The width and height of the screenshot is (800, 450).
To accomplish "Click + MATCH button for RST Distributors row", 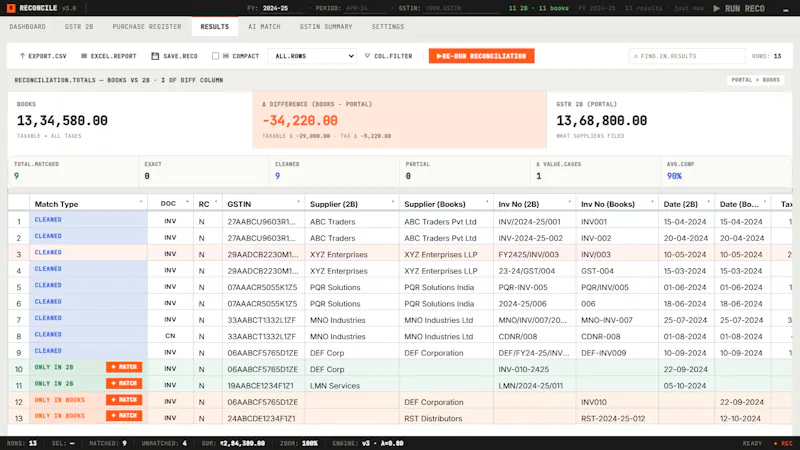I will point(124,416).
